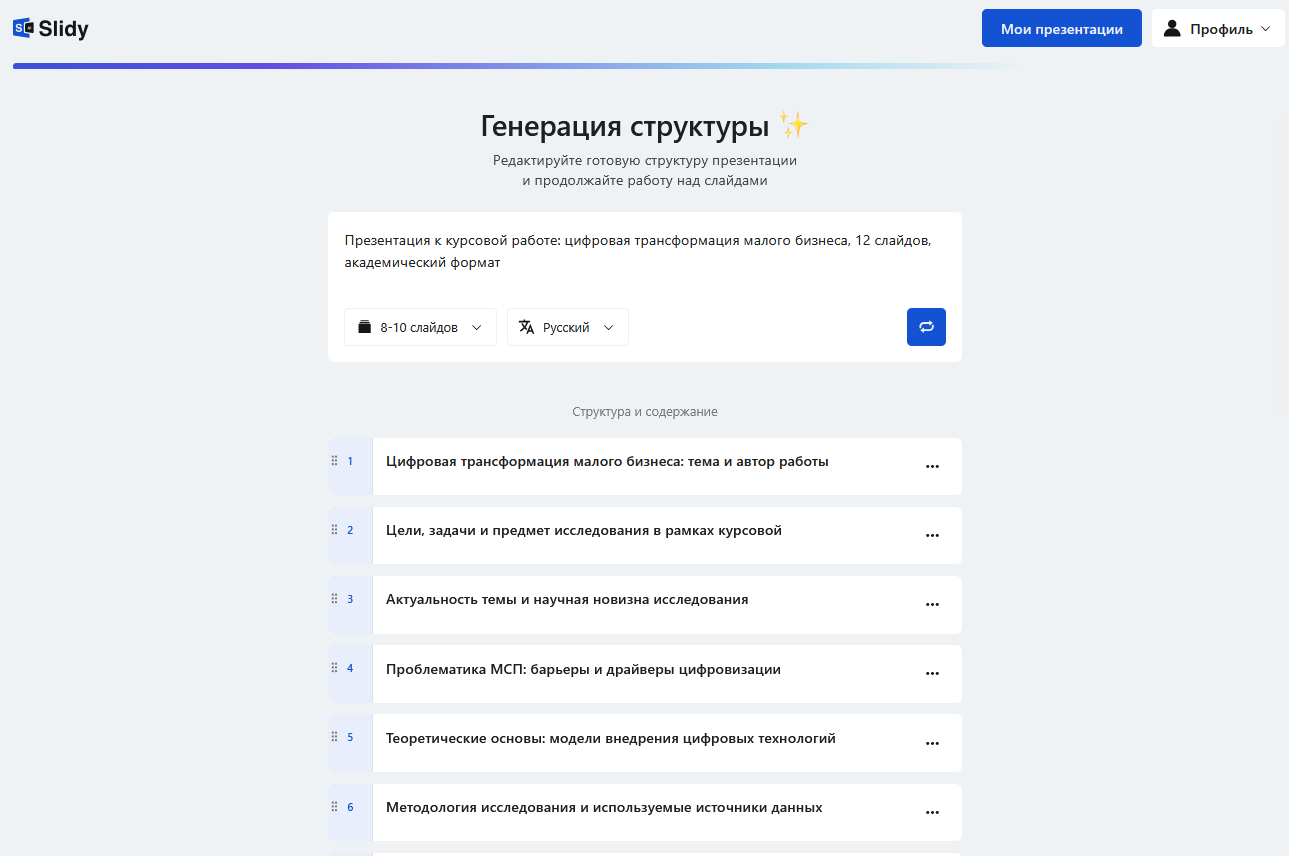Image resolution: width=1289 pixels, height=856 pixels.
Task: Open the options menu for slide 3
Action: pyautogui.click(x=932, y=604)
